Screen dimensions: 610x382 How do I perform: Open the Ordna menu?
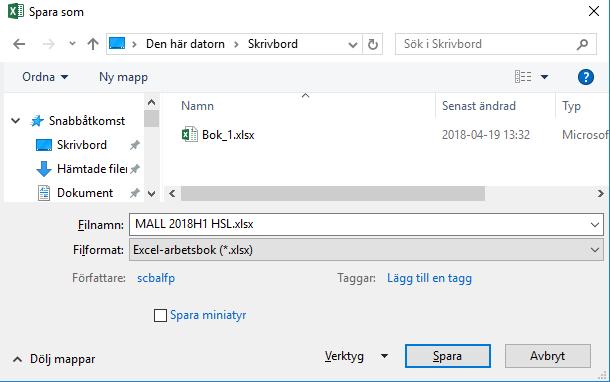click(45, 77)
